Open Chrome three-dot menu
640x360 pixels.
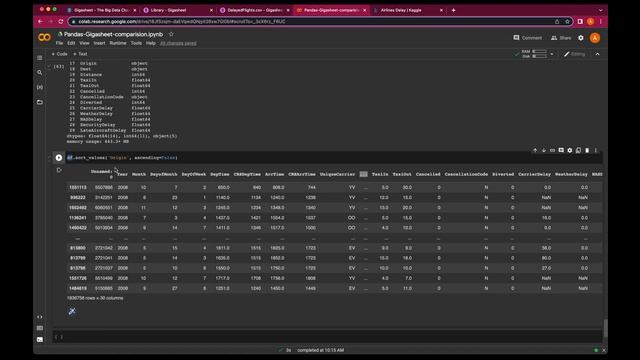pyautogui.click(x=601, y=22)
